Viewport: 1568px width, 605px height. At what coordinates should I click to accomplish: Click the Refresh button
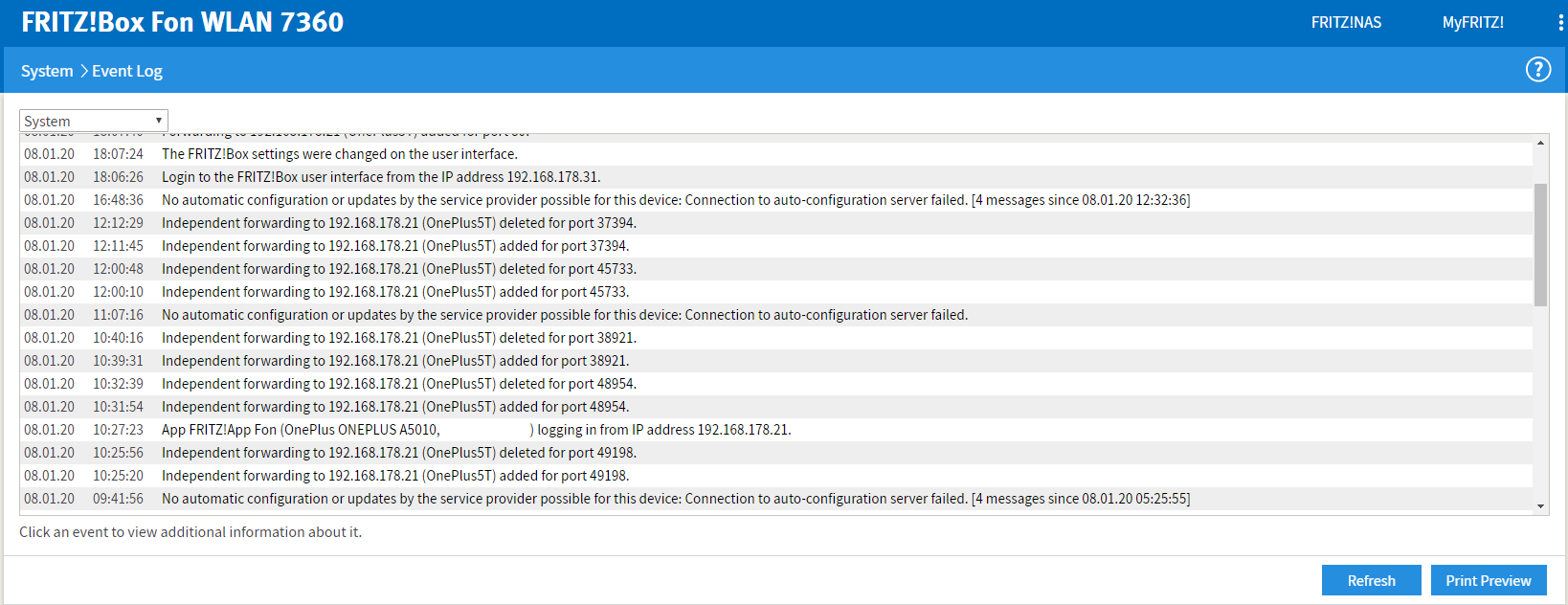(x=1371, y=580)
